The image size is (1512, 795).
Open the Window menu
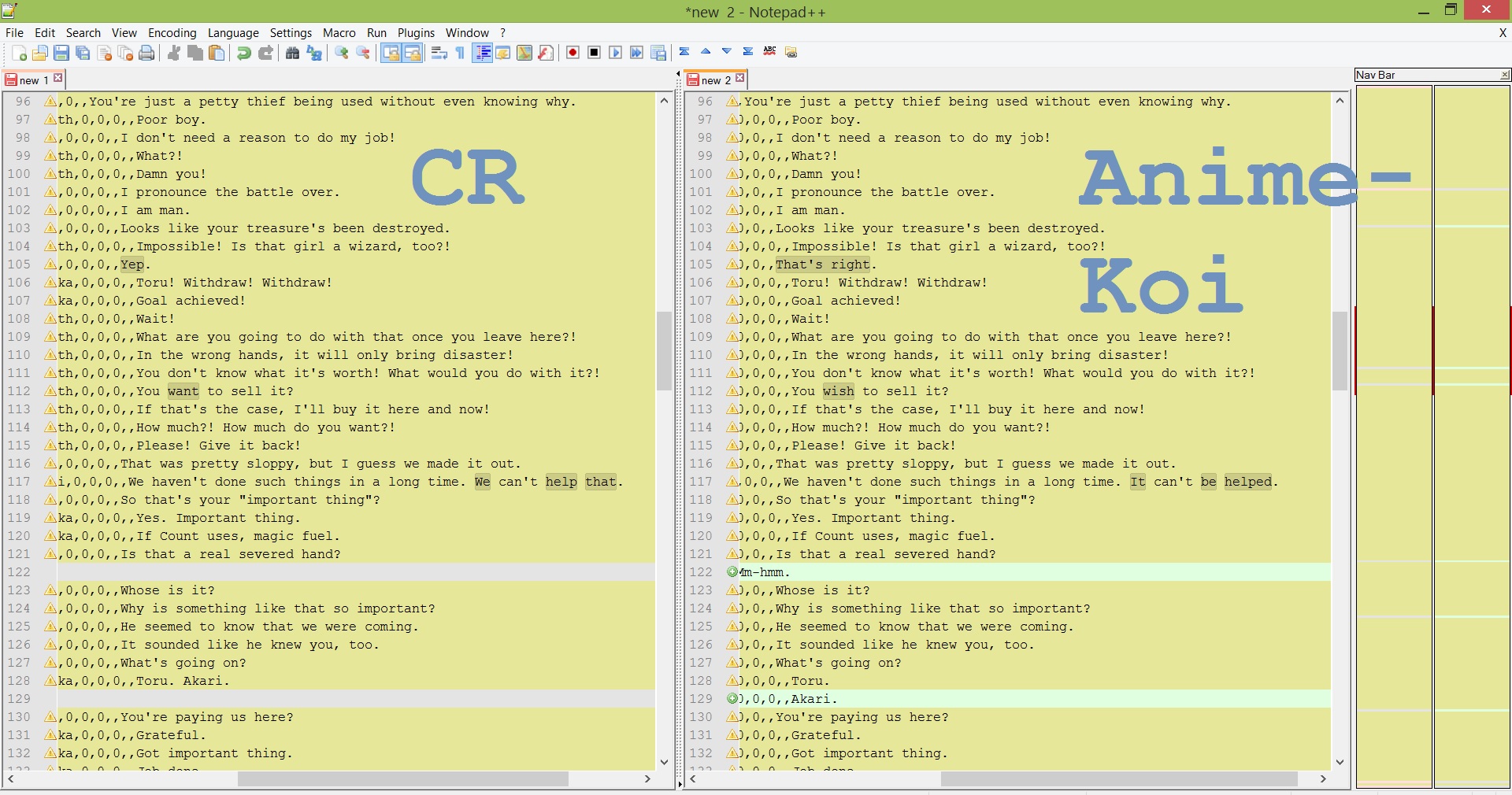468,32
